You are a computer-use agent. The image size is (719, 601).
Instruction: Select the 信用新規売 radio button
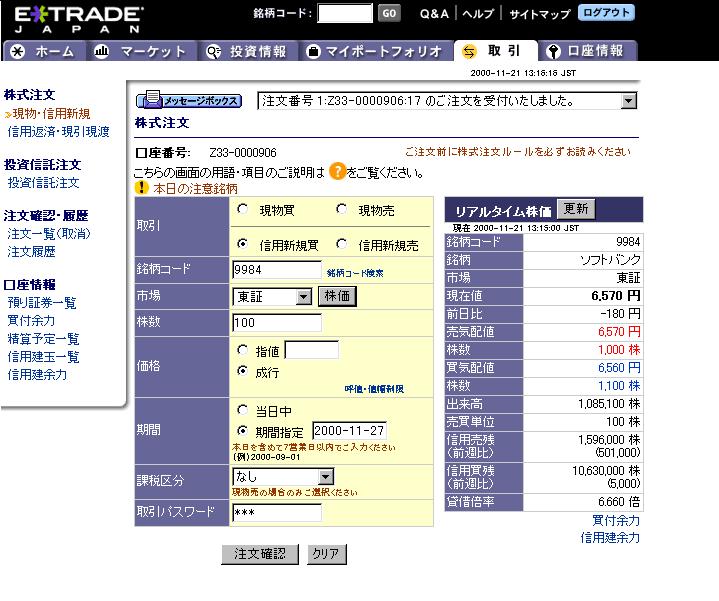coord(342,244)
